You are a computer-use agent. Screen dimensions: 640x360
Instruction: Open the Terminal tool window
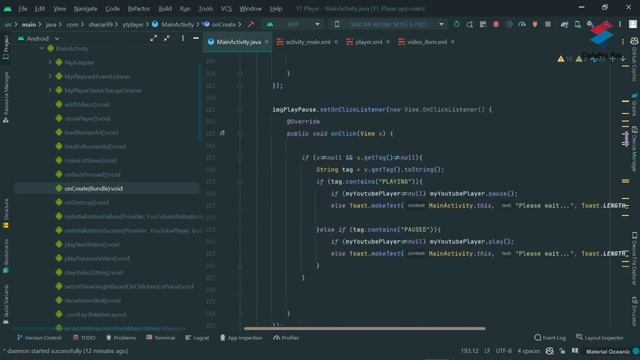[x=160, y=338]
